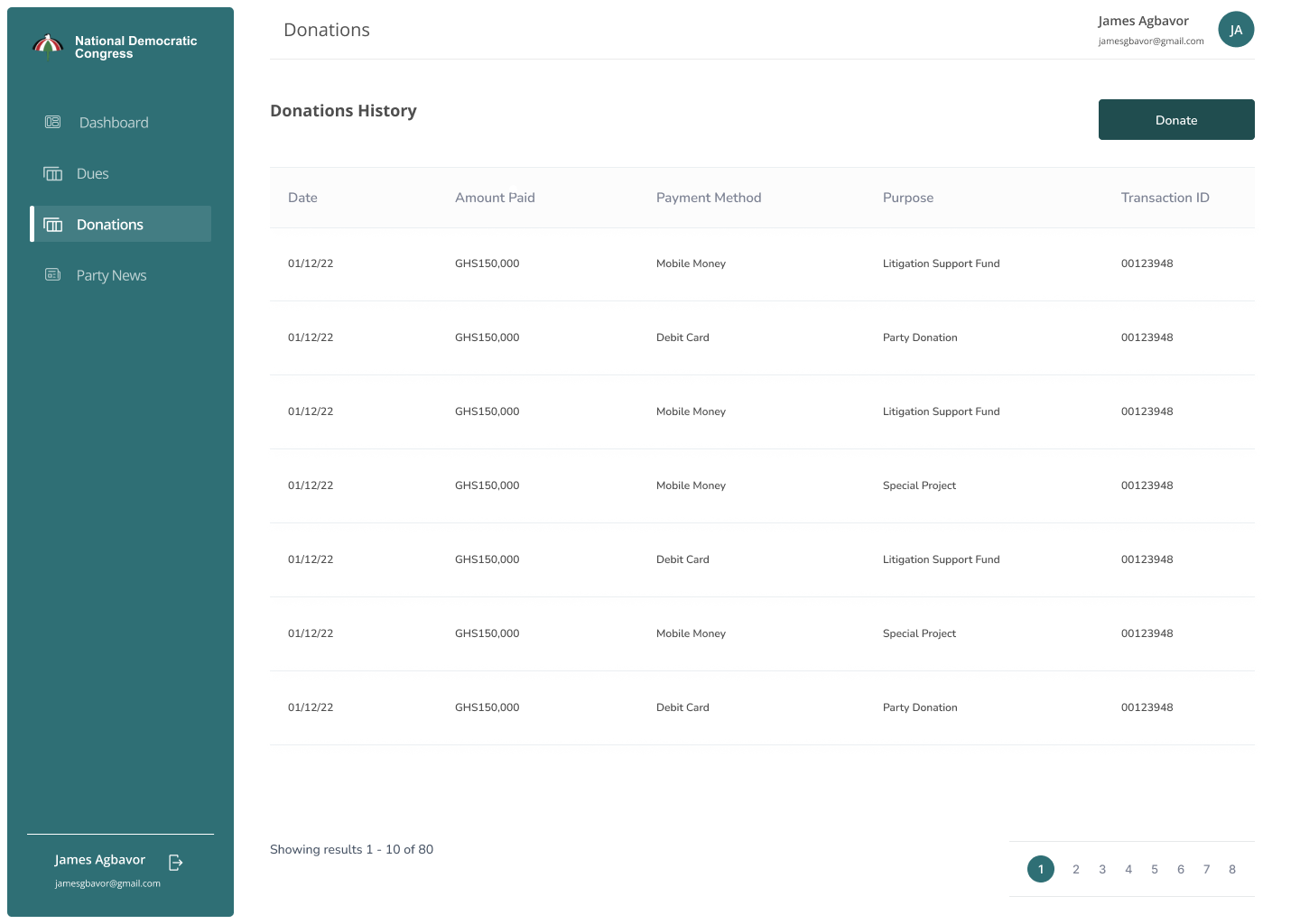
Task: Click the Donations icon in sidebar
Action: pos(53,225)
